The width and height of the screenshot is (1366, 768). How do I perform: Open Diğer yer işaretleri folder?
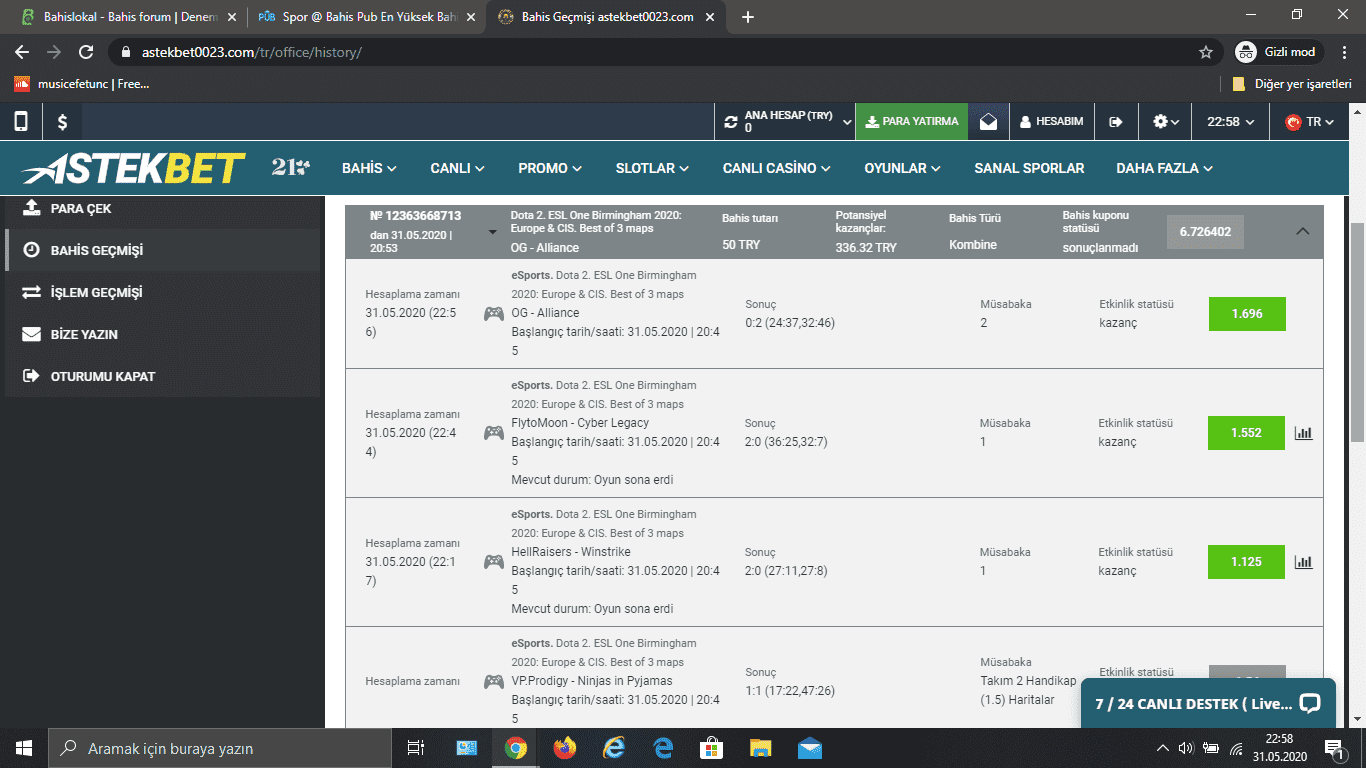pos(1291,84)
